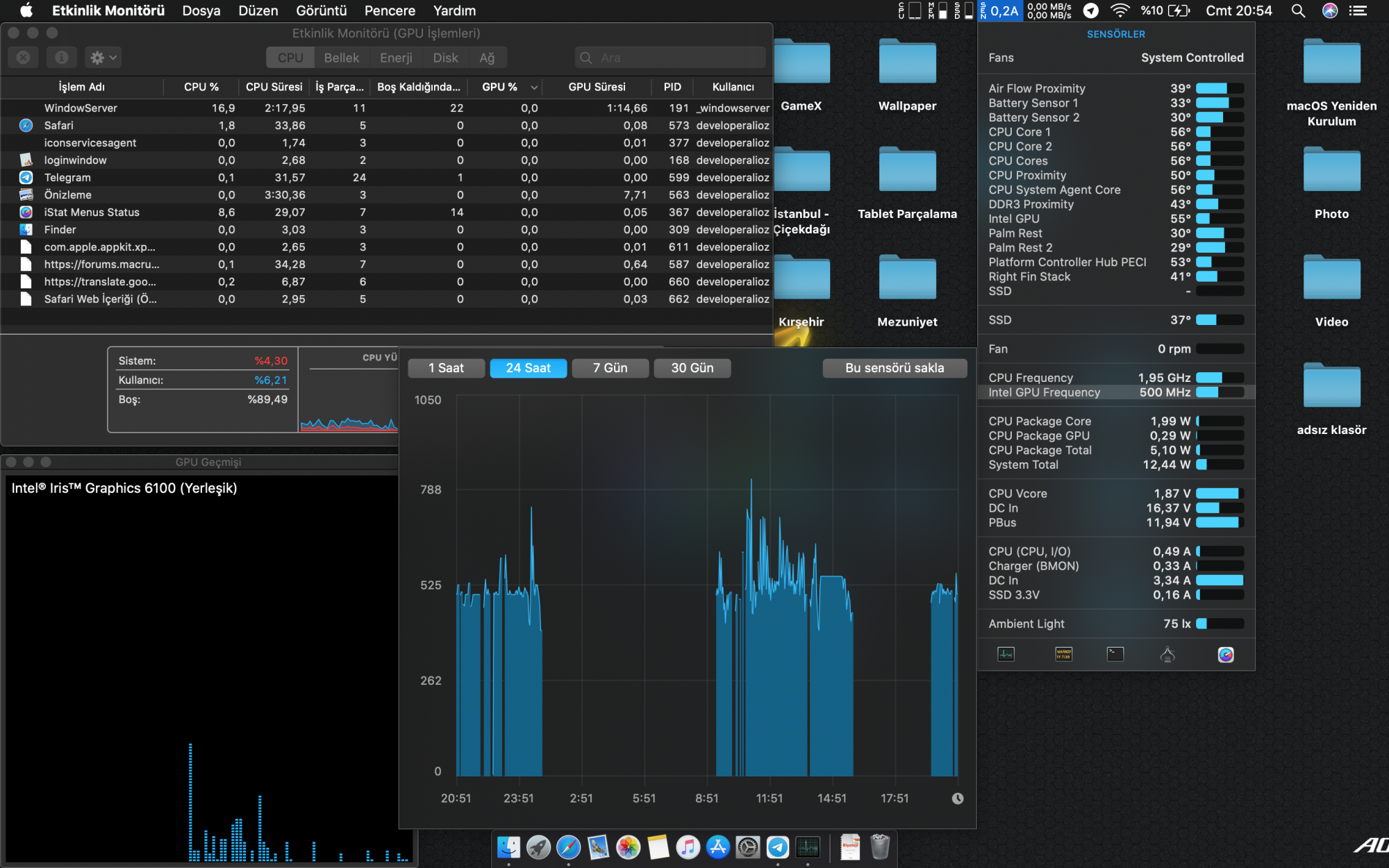This screenshot has height=868, width=1389.
Task: Launch Terminal from iStat panel footer
Action: coord(1115,654)
